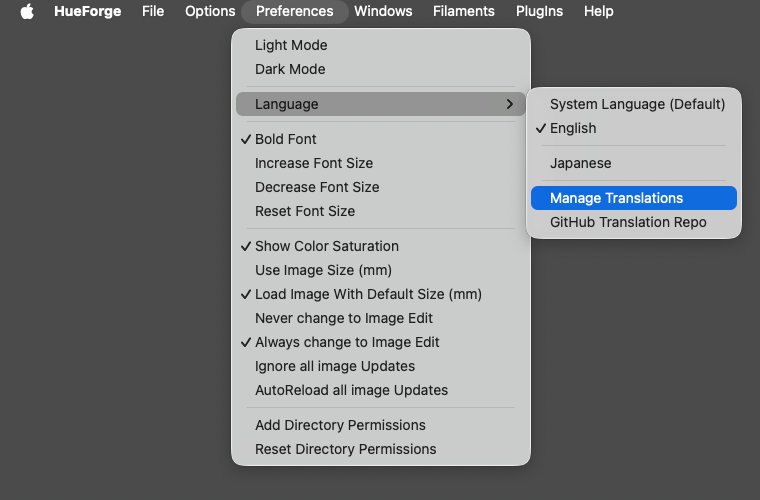Close the Preferences menu
Screen dimensions: 760x500
tap(294, 11)
